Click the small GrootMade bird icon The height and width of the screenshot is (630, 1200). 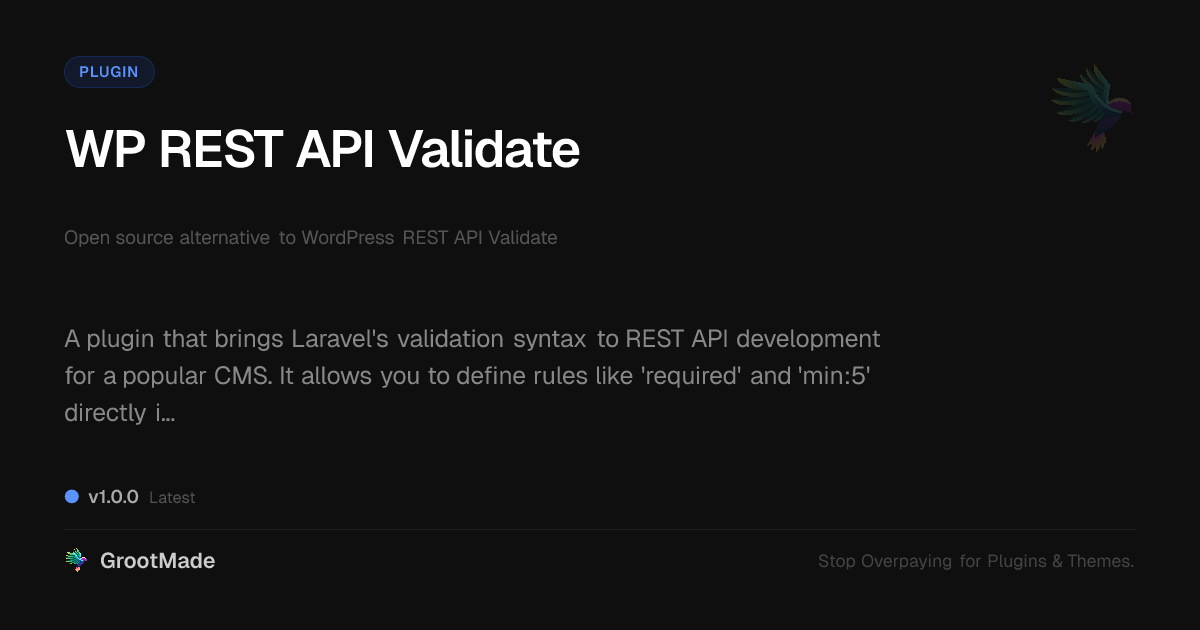[x=76, y=561]
